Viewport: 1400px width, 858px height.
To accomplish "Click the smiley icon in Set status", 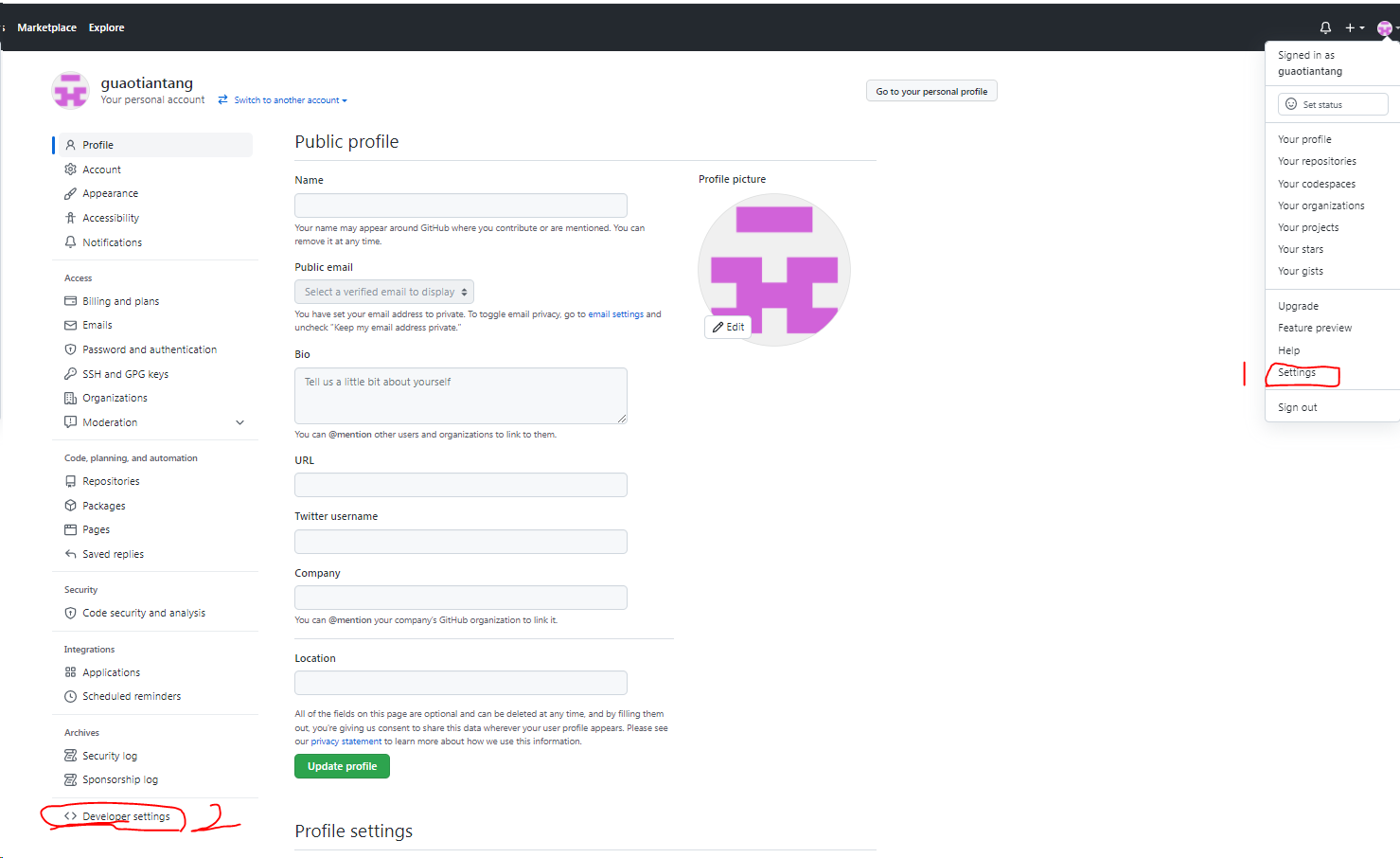I will point(1291,104).
